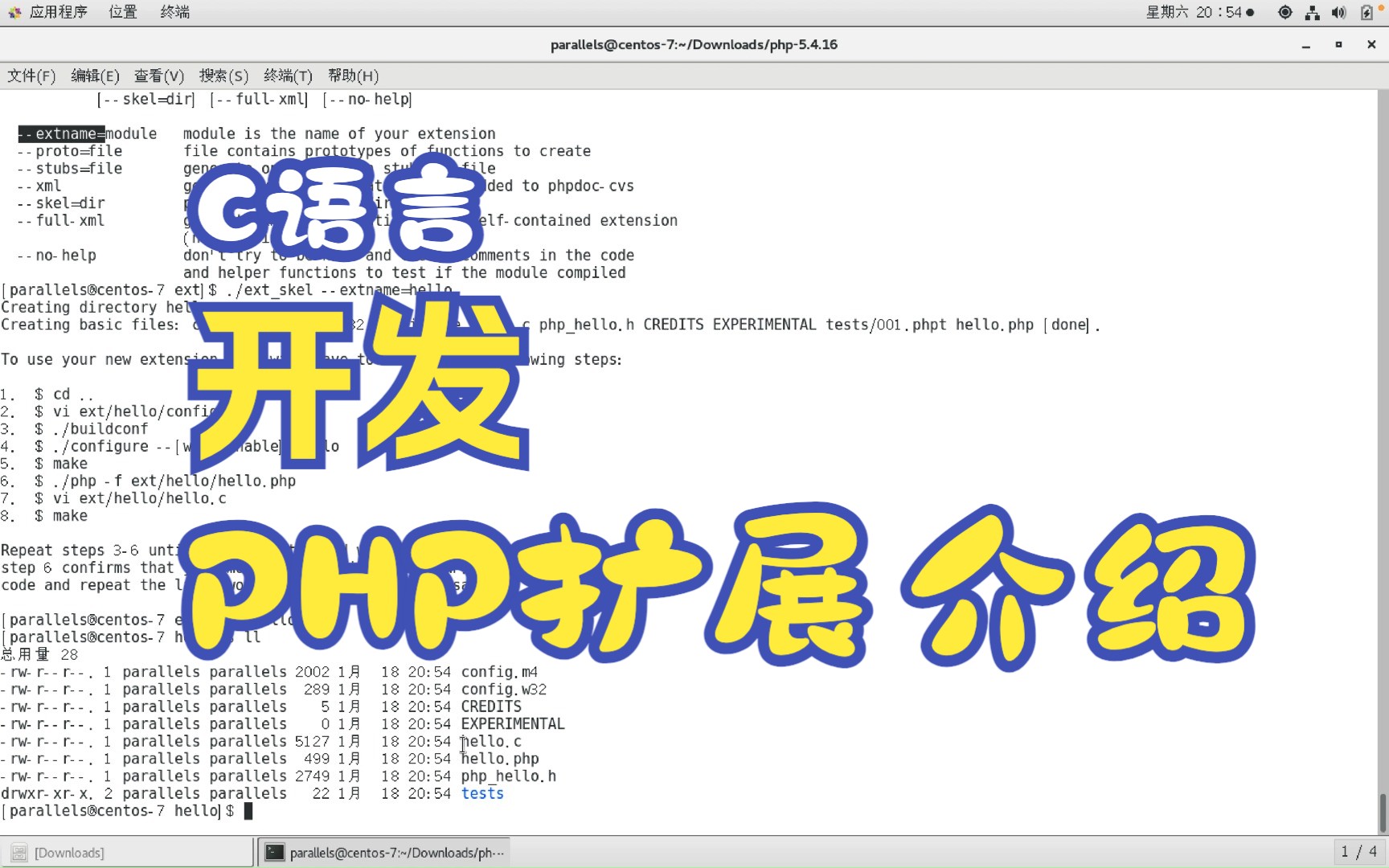Viewport: 1389px width, 868px height.
Task: Click the blue tests directory name
Action: [x=482, y=793]
